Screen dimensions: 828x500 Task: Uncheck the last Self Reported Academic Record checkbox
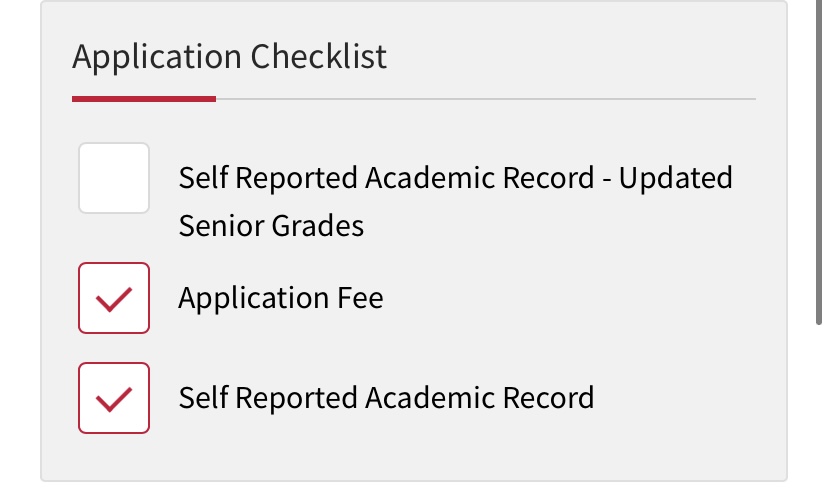click(114, 398)
